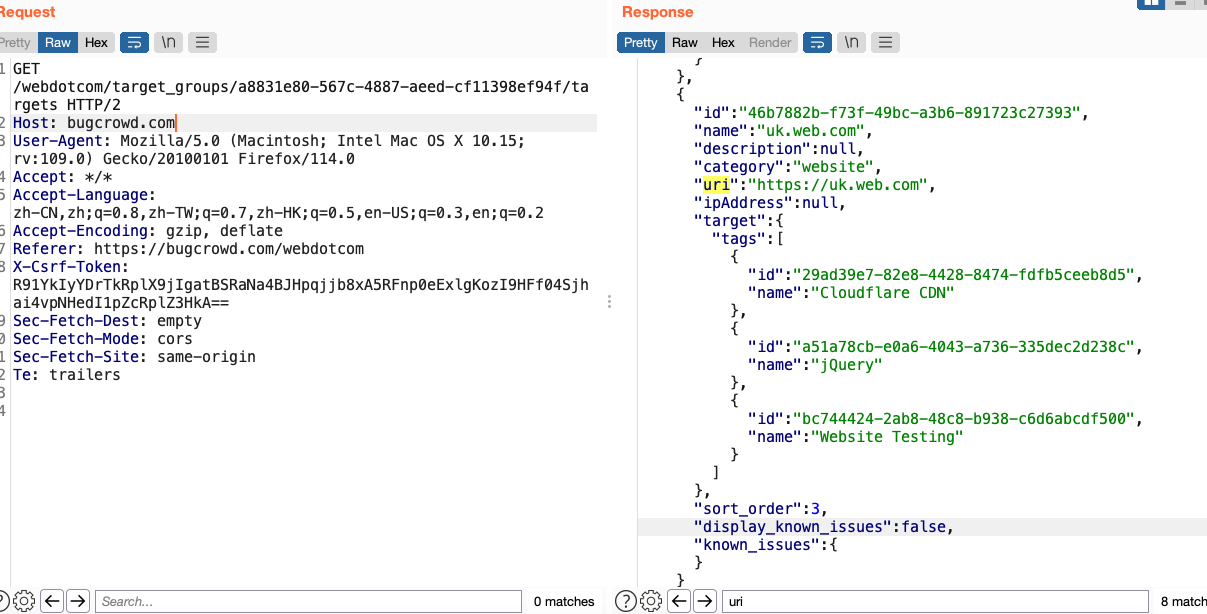Screen dimensions: 1207x614
Task: Go to previous match in Response search
Action: [679, 601]
